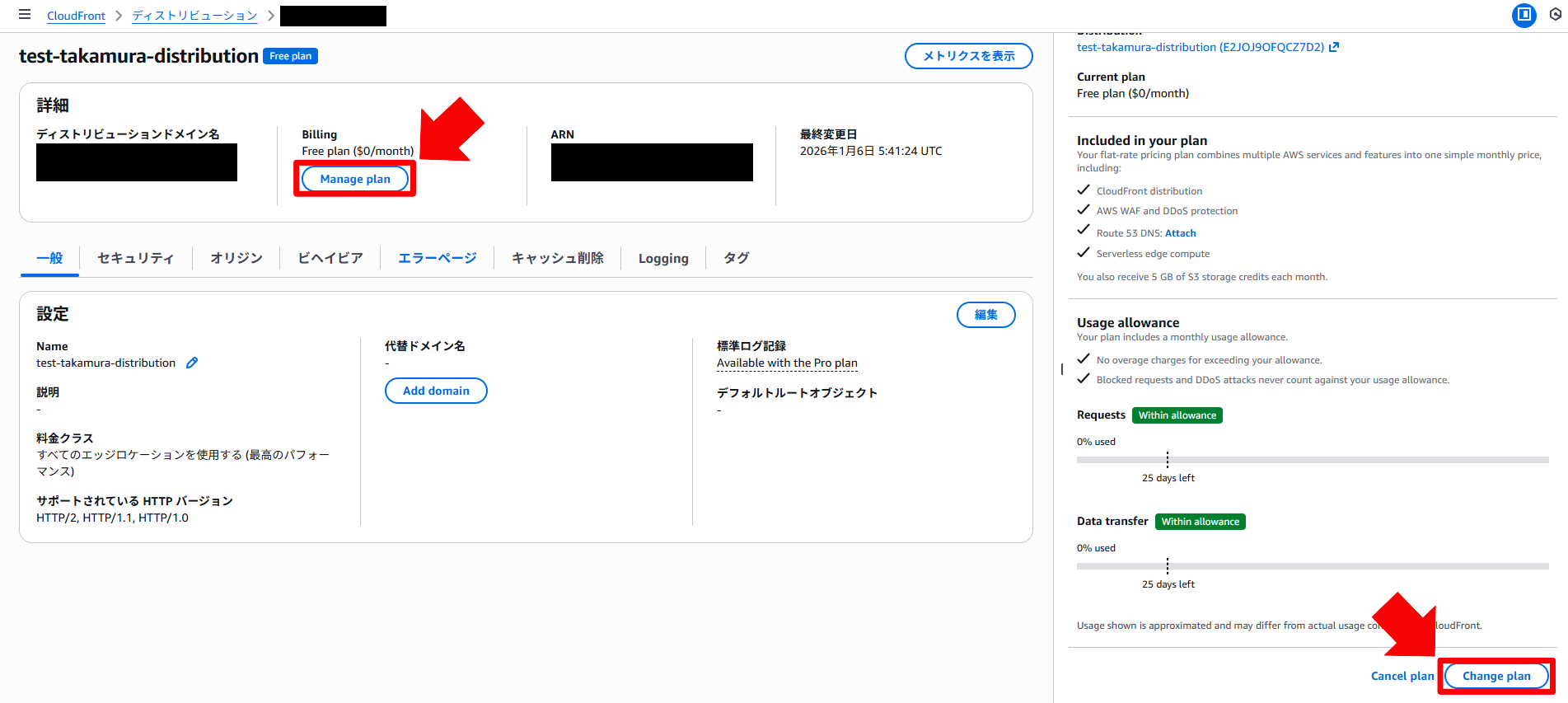1568x703 pixels.
Task: Click the 'Serverless edge compute' item
Action: (1153, 254)
